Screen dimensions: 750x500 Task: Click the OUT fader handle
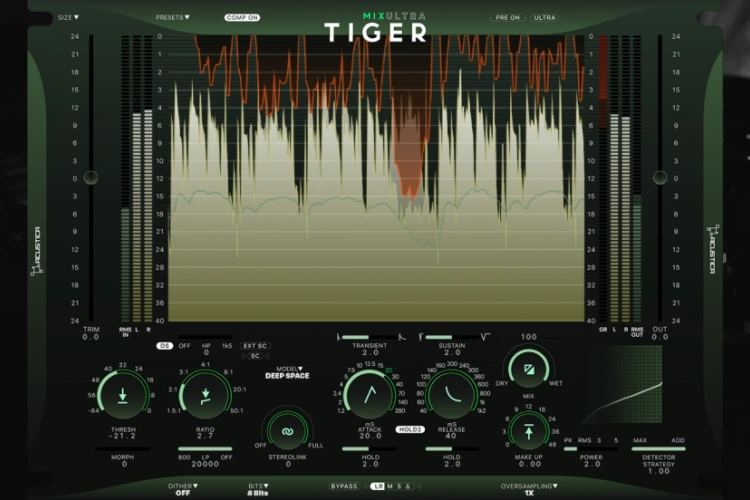coord(660,178)
